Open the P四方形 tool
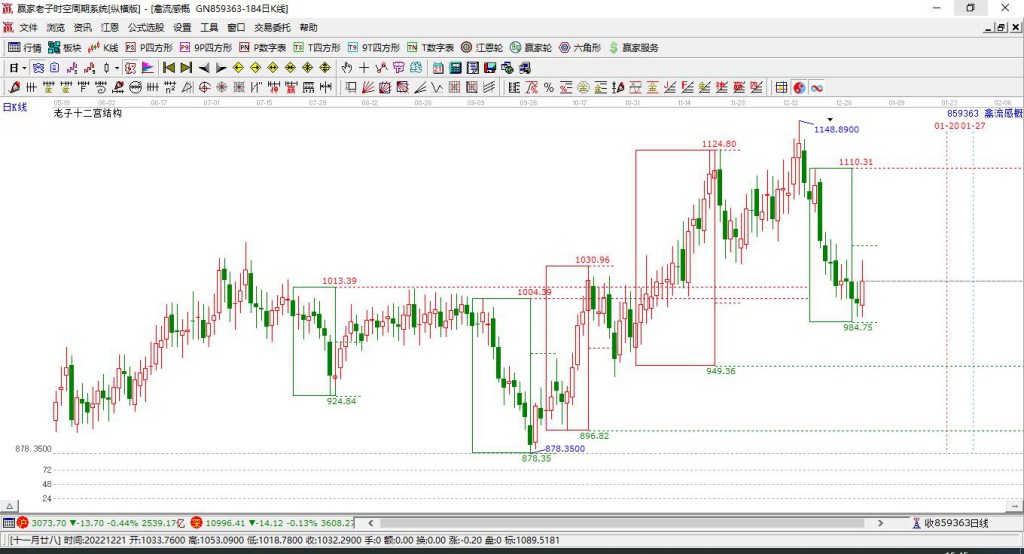Image resolution: width=1024 pixels, height=554 pixels. point(149,47)
